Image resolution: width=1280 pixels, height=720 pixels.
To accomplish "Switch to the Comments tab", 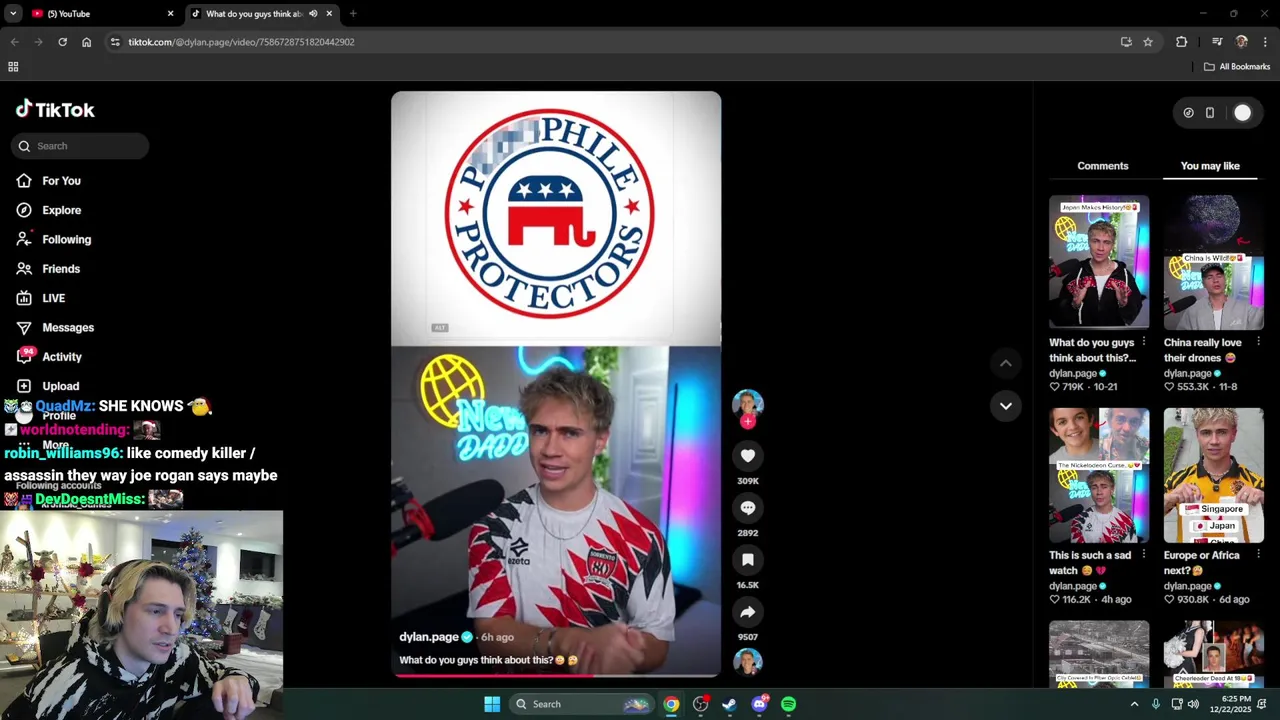I will click(1102, 166).
